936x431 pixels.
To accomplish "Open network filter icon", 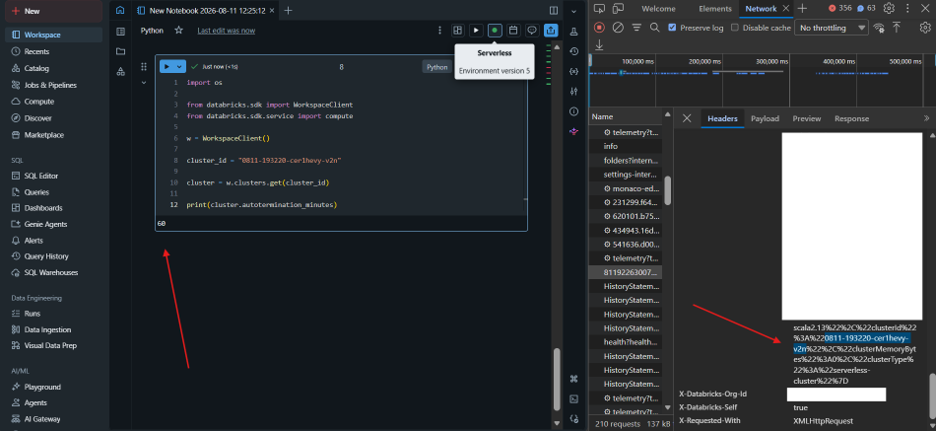I will click(637, 27).
